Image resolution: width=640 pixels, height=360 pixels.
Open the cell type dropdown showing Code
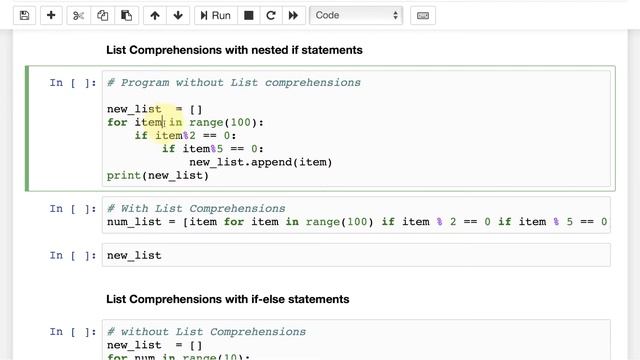(x=356, y=16)
